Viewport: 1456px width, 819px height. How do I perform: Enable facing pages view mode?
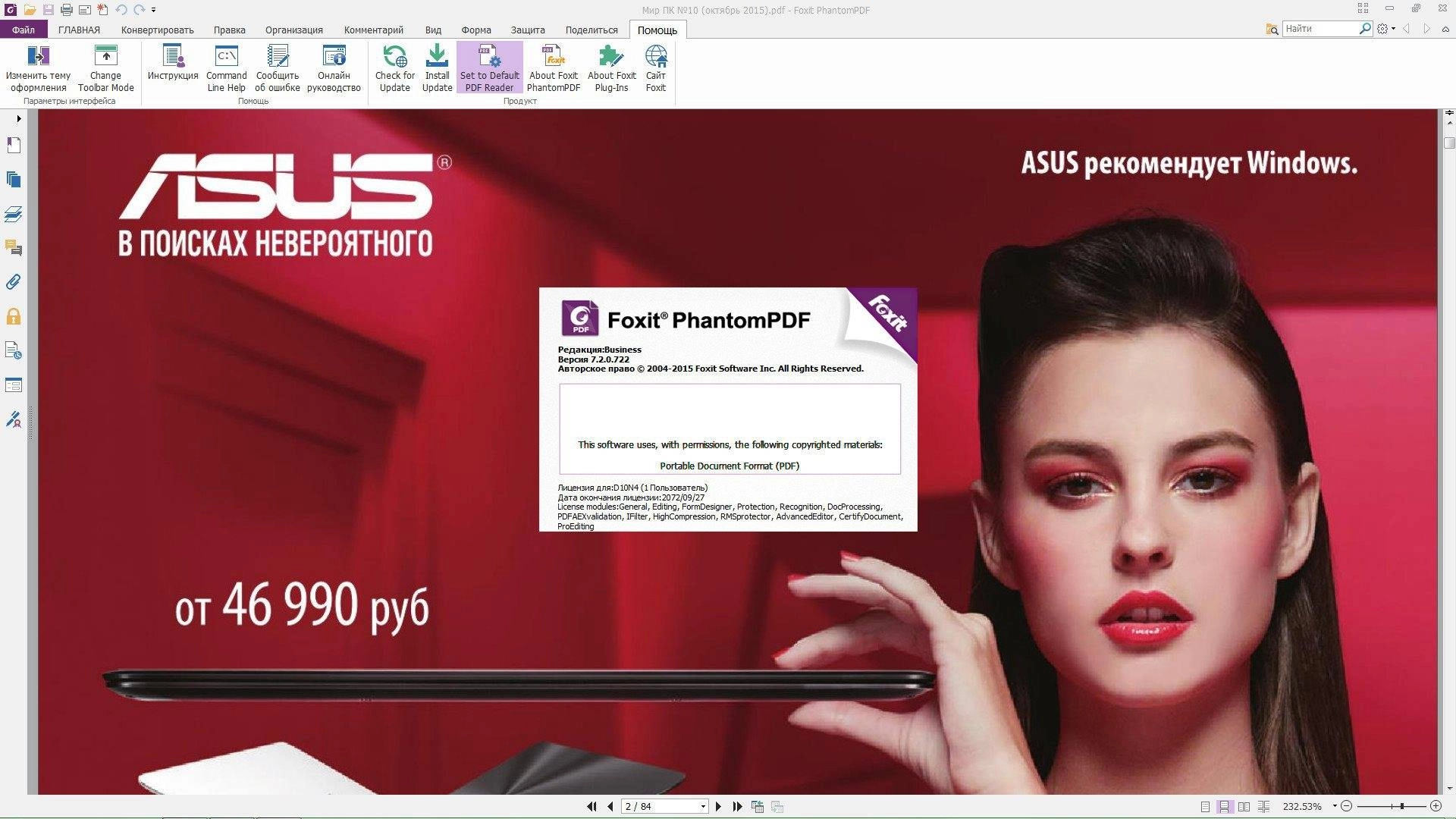point(1244,806)
